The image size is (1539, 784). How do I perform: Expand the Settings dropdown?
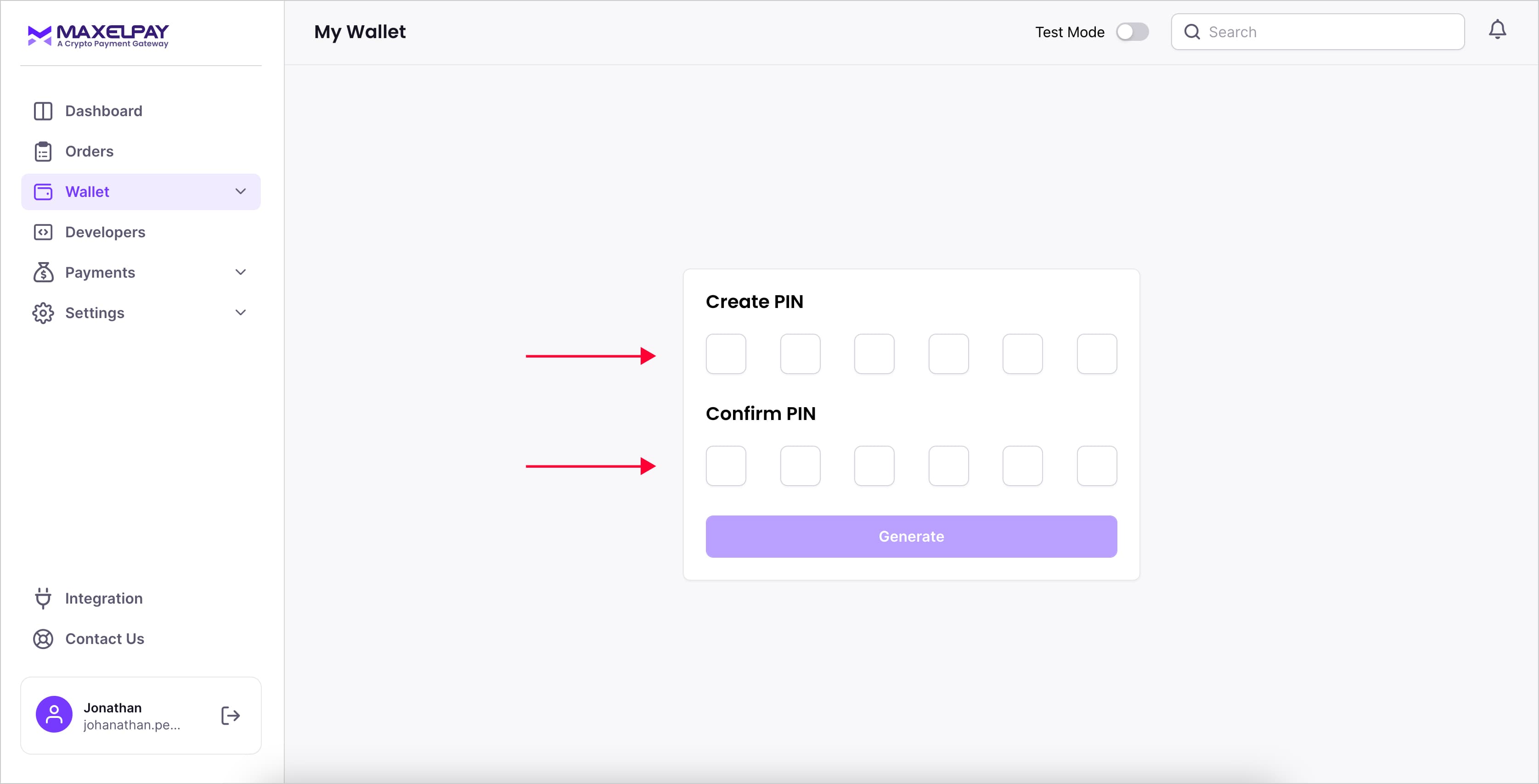click(241, 312)
